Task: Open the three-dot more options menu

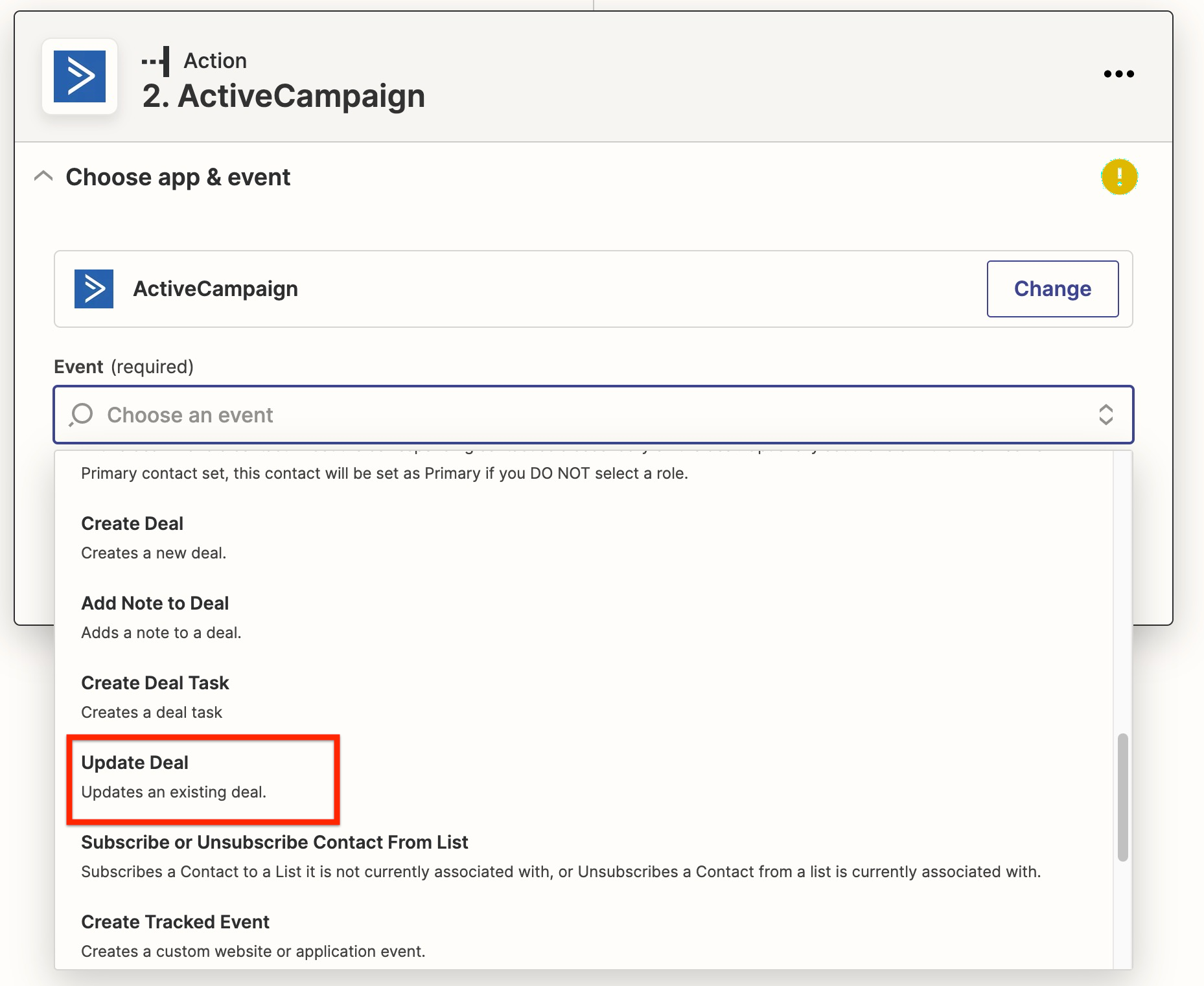Action: 1119,74
